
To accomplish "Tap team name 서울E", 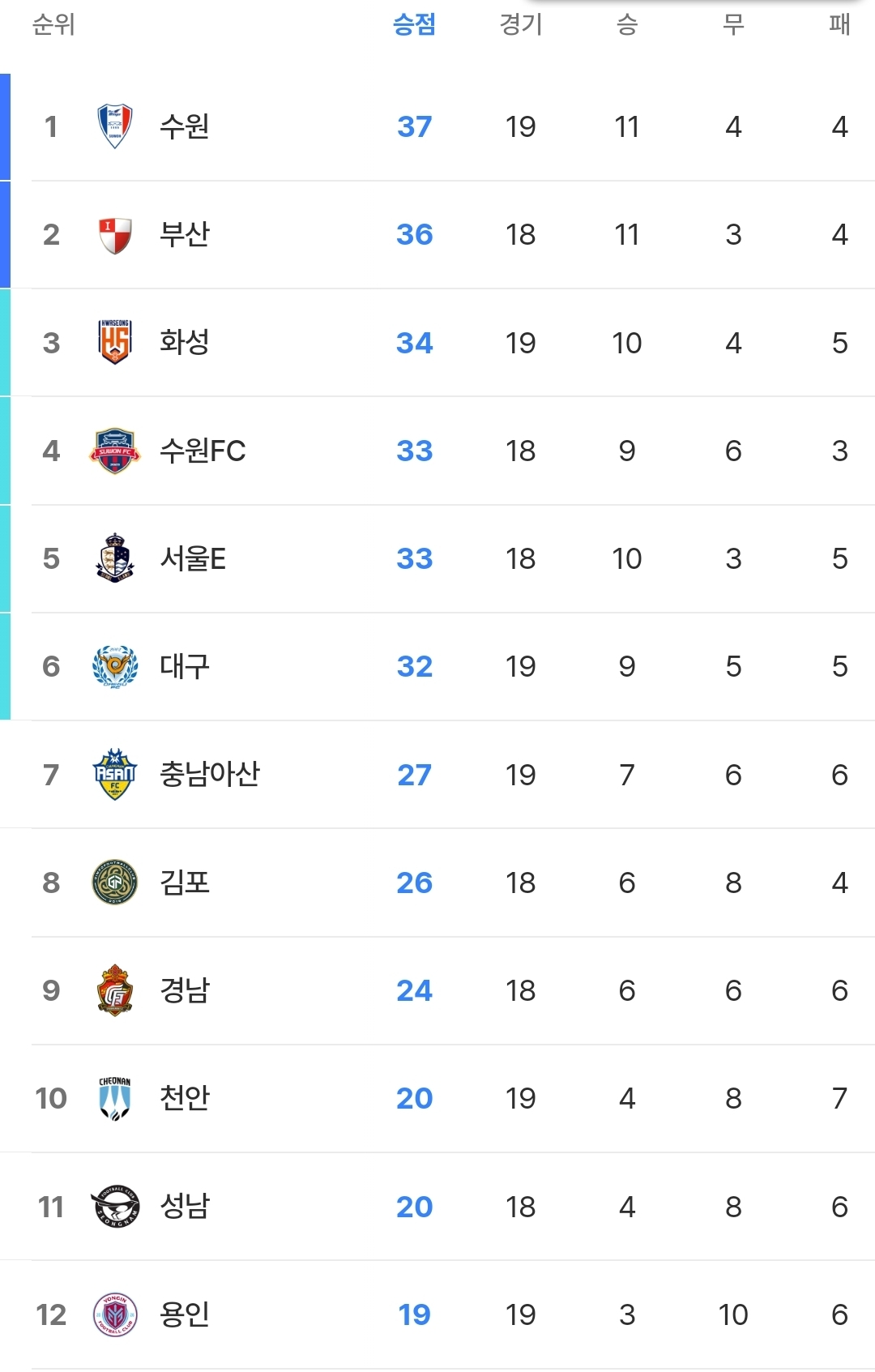I will 193,558.
